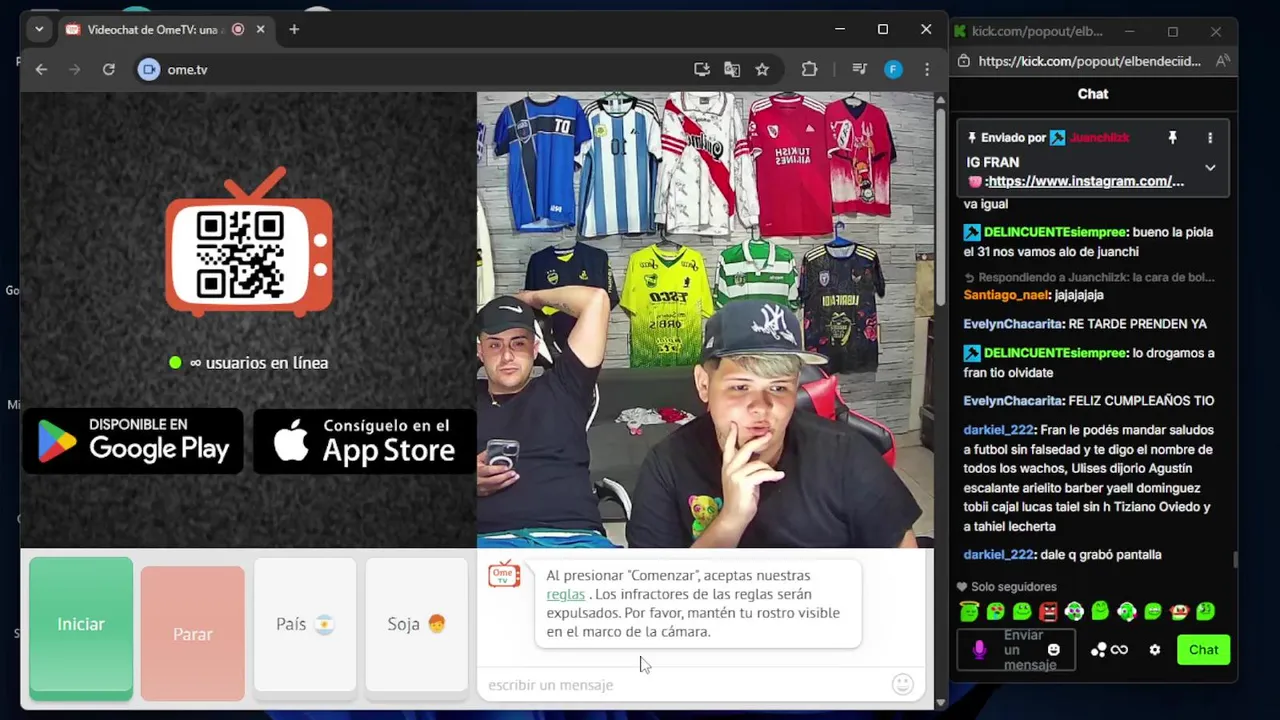
Task: Close the OmeTV browser tab
Action: click(x=260, y=30)
